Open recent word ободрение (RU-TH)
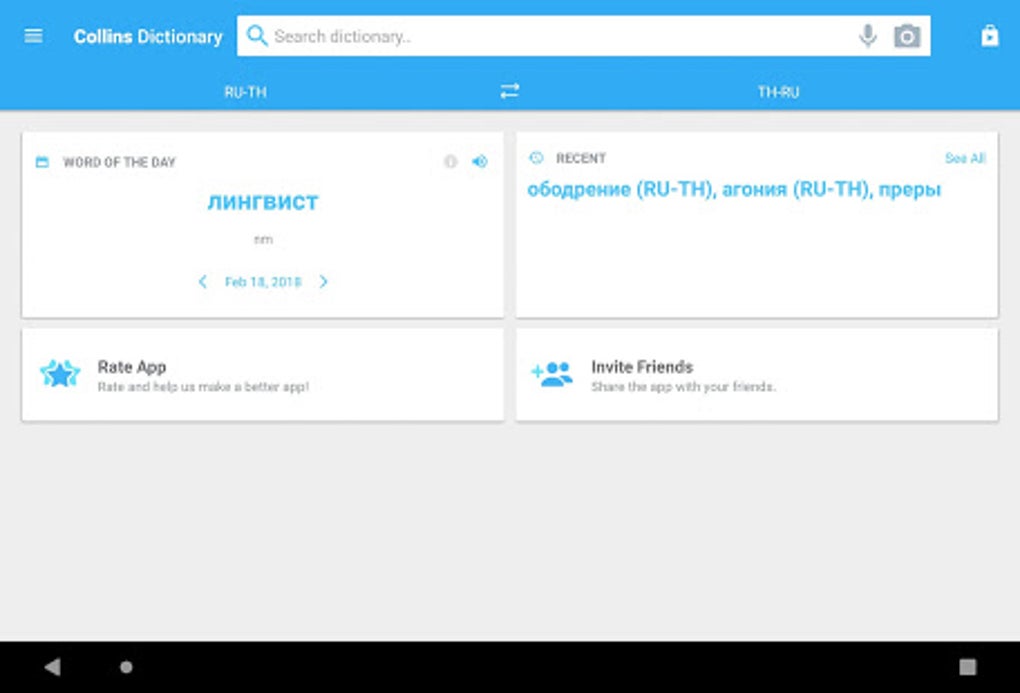1020x693 pixels. (621, 189)
